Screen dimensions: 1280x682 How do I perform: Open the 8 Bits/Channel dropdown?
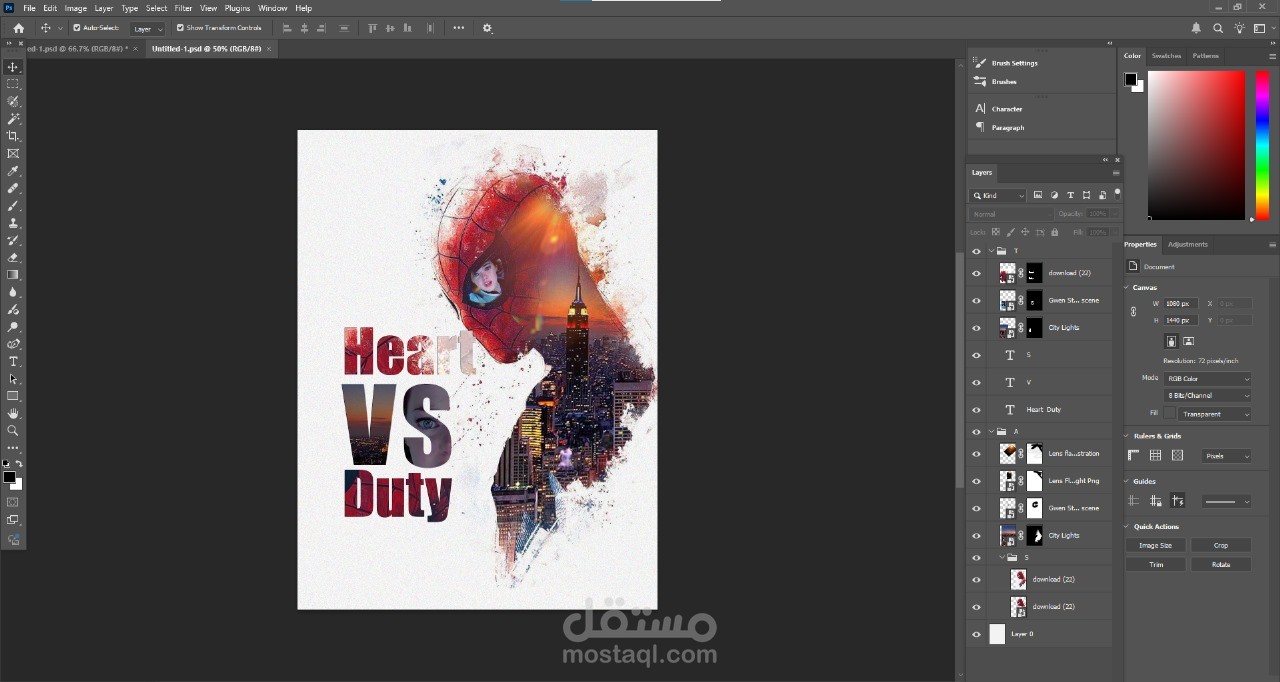coord(1208,396)
